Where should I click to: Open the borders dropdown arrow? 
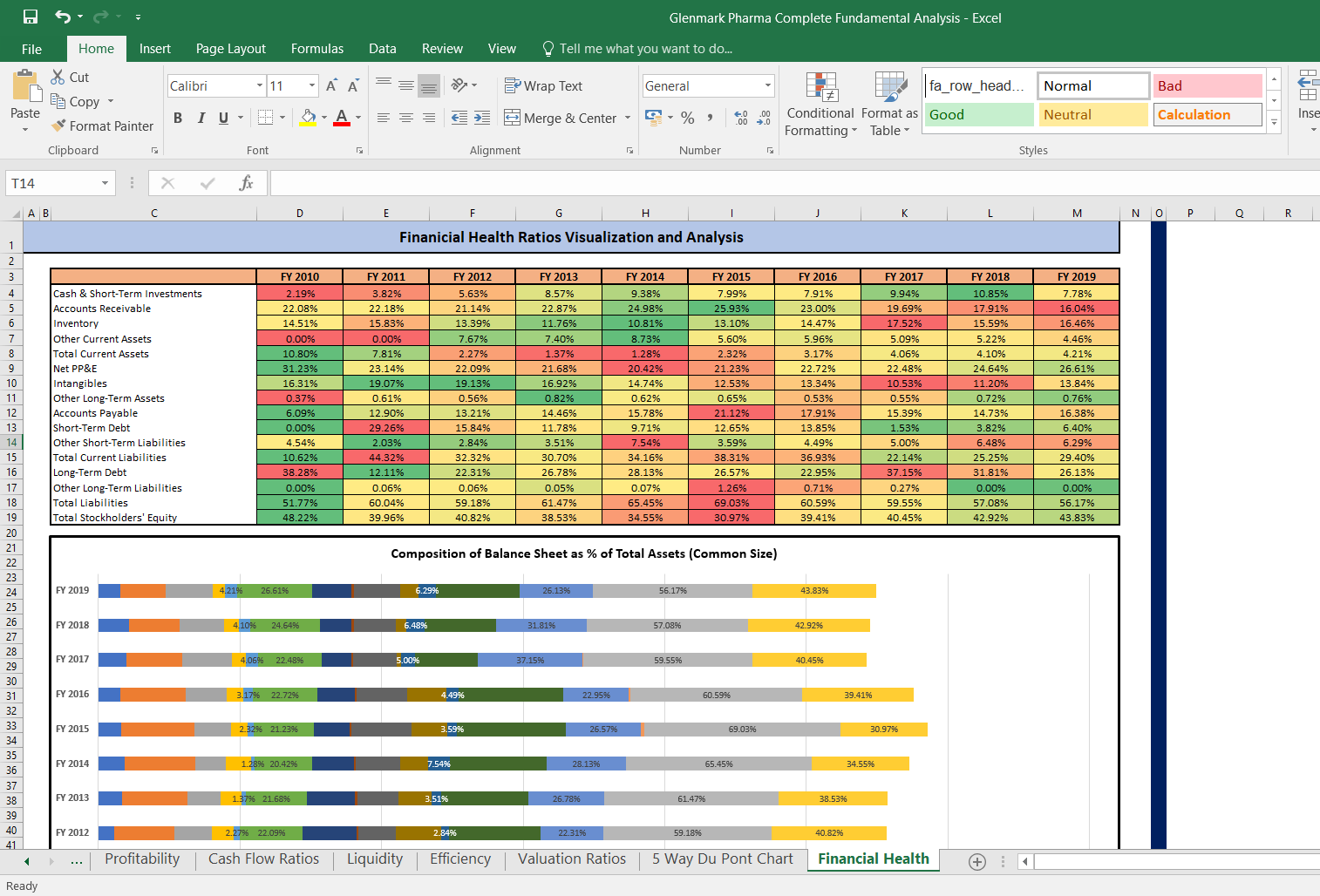[282, 118]
